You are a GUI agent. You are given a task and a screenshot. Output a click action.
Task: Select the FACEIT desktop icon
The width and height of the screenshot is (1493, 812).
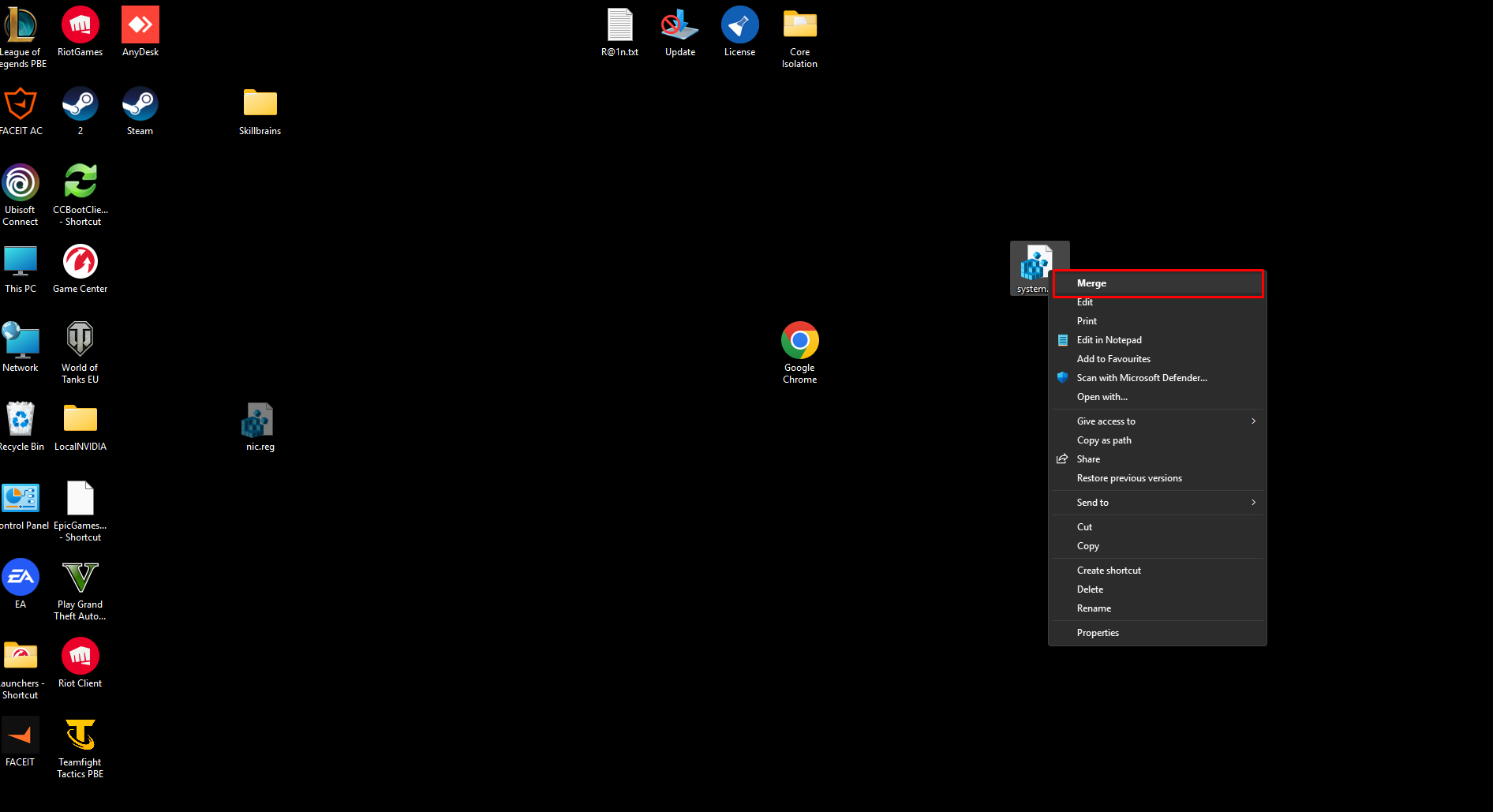click(x=21, y=743)
